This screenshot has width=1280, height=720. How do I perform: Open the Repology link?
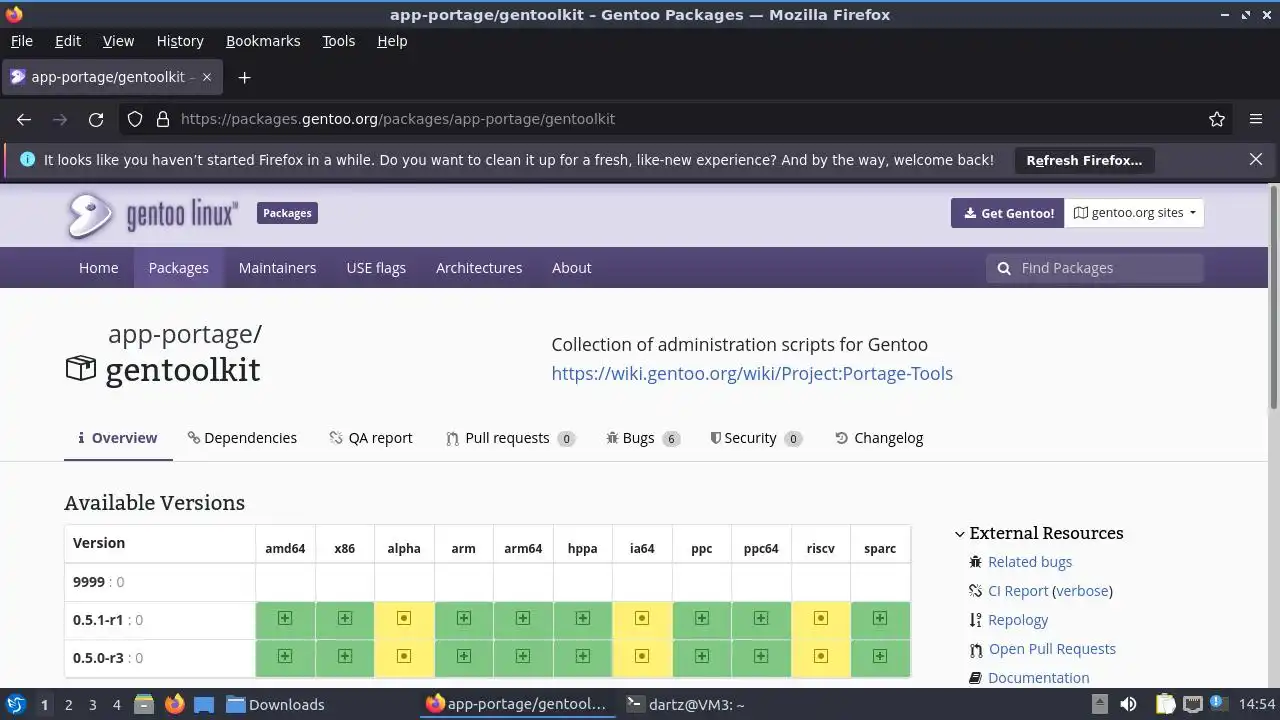pos(1018,620)
